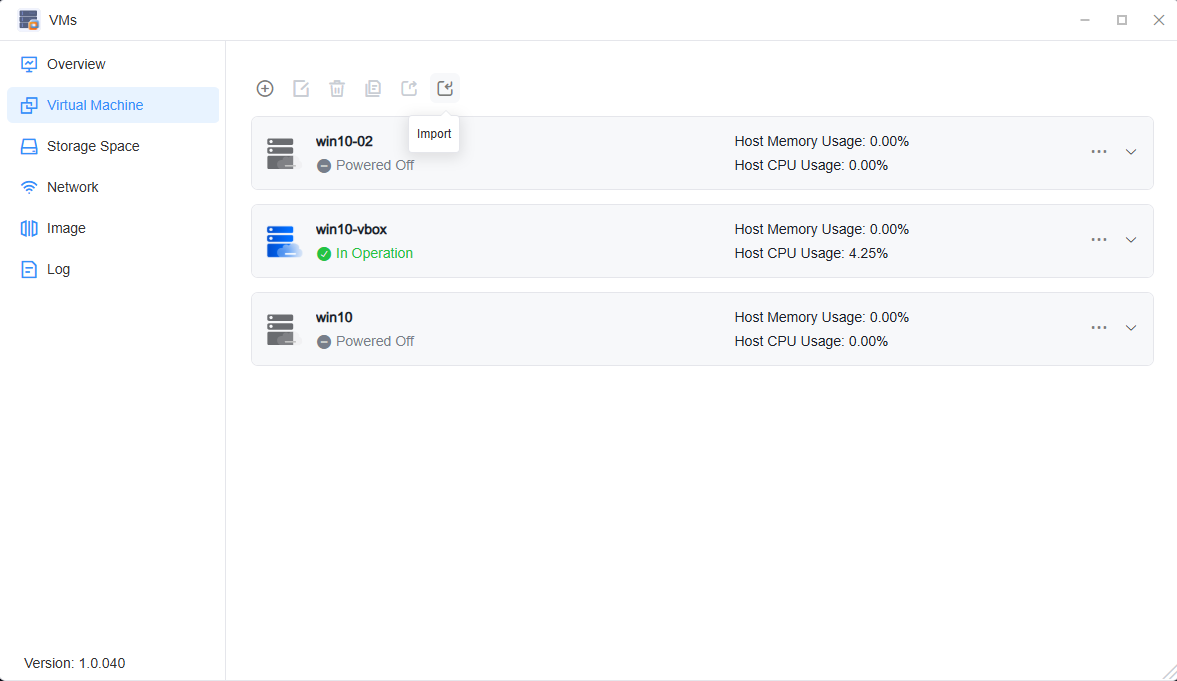Expand details for VM win10
The image size is (1177, 681).
tap(1131, 328)
